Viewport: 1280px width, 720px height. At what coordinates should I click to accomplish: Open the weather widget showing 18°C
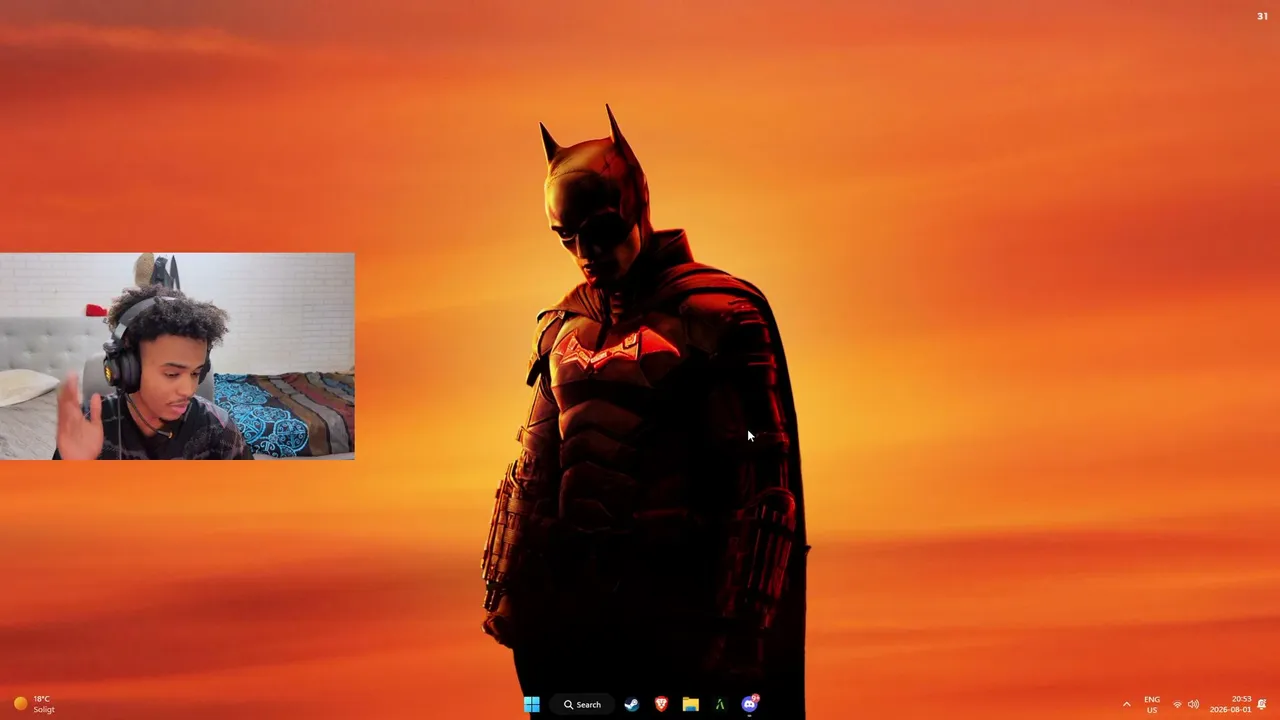(x=34, y=704)
